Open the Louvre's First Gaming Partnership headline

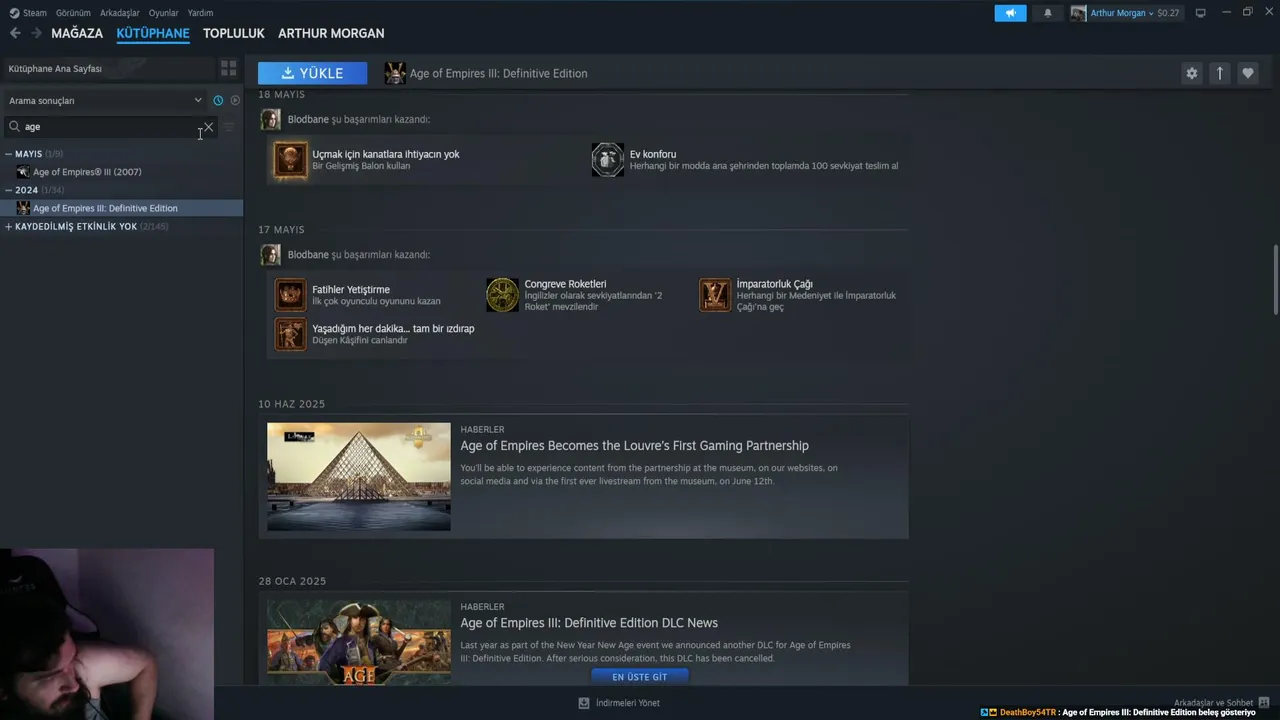point(634,446)
